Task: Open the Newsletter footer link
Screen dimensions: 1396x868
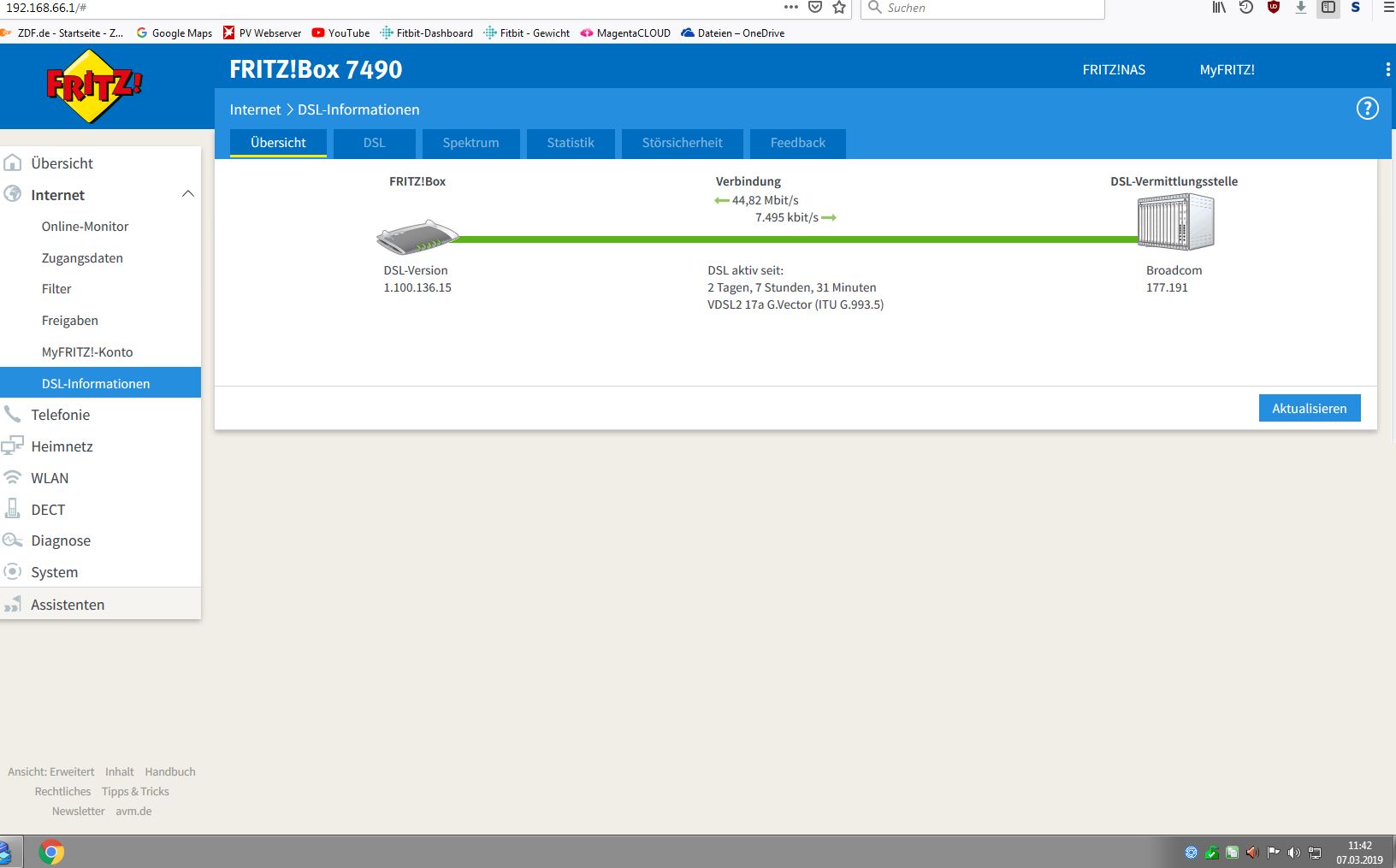Action: click(x=78, y=811)
